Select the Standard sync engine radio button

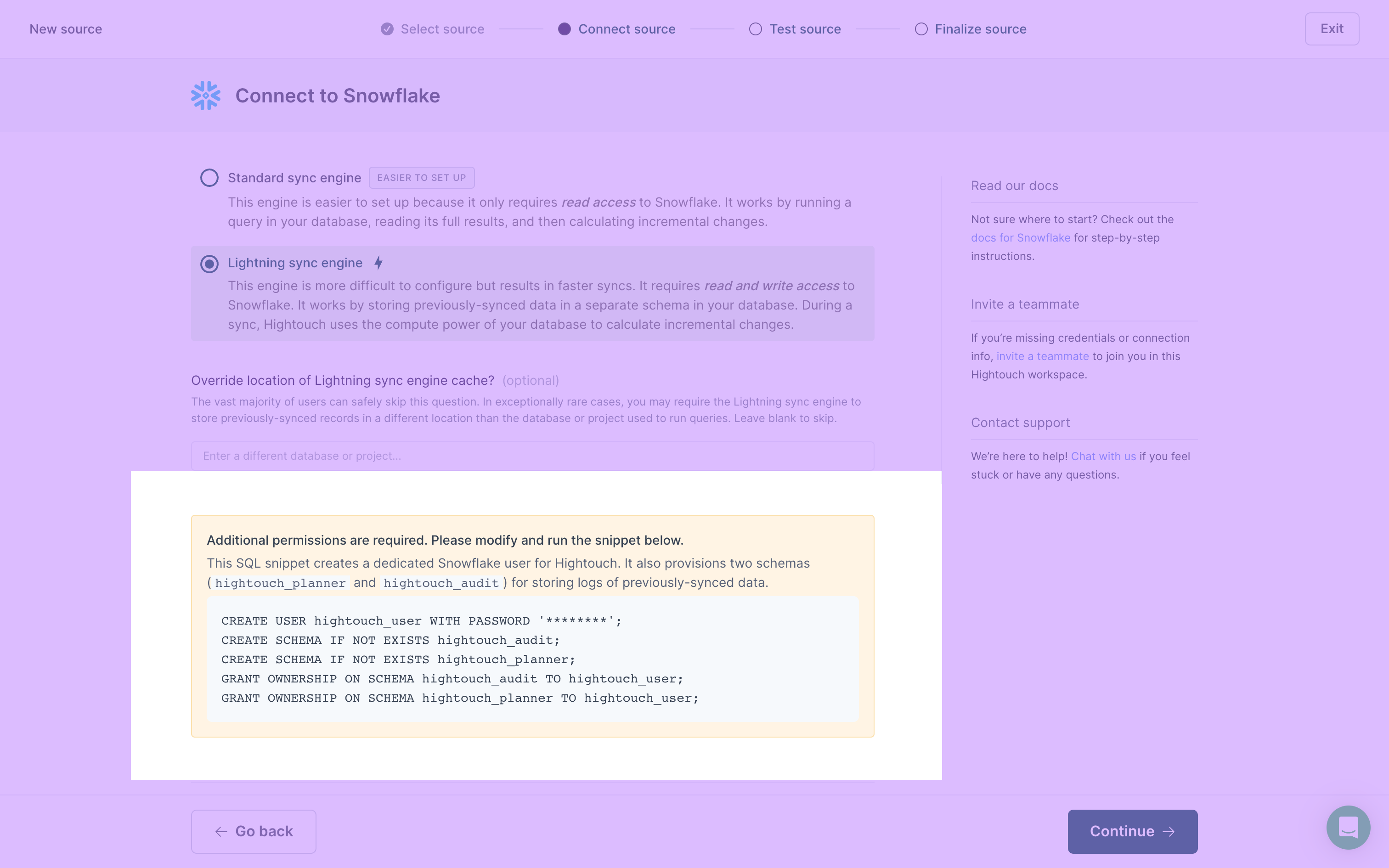coord(209,177)
